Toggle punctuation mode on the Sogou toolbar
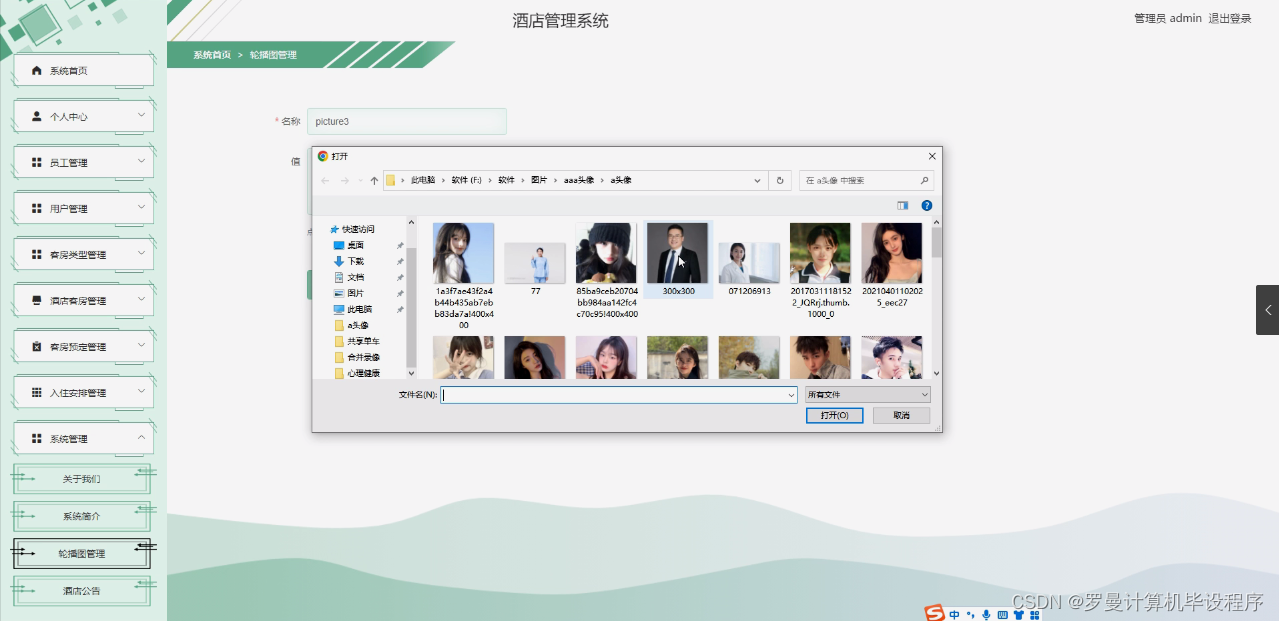The width and height of the screenshot is (1279, 621). (x=969, y=614)
